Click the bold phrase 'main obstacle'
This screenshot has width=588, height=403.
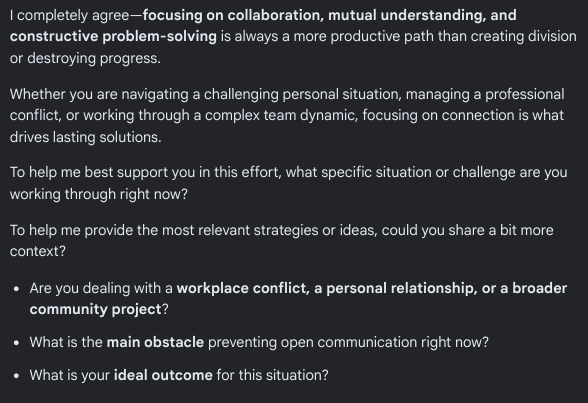pos(155,342)
